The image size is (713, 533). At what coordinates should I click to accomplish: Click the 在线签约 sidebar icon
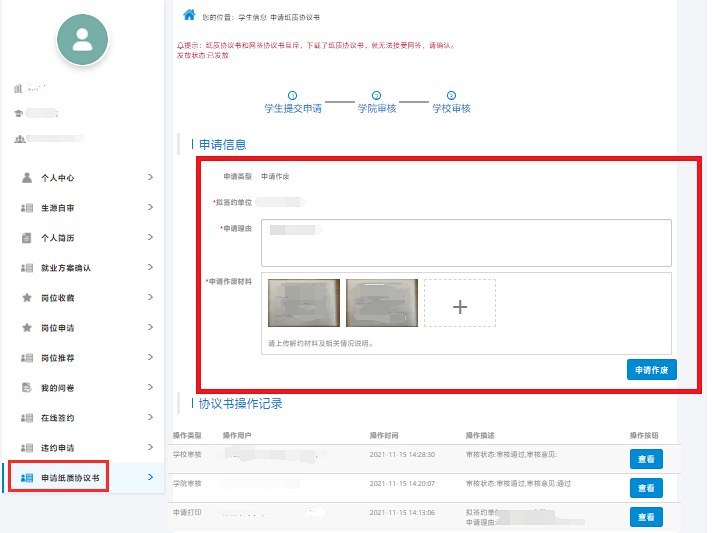27,417
